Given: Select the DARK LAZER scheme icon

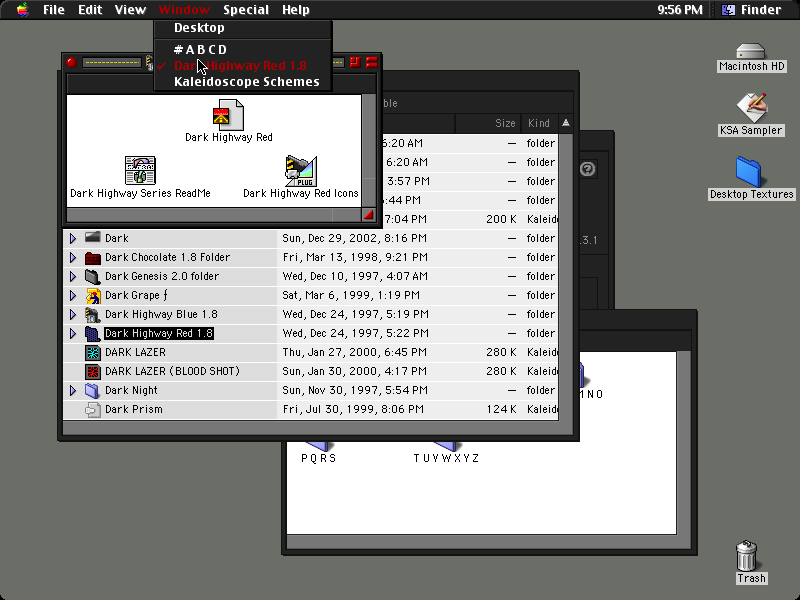Looking at the screenshot, I should tap(92, 353).
